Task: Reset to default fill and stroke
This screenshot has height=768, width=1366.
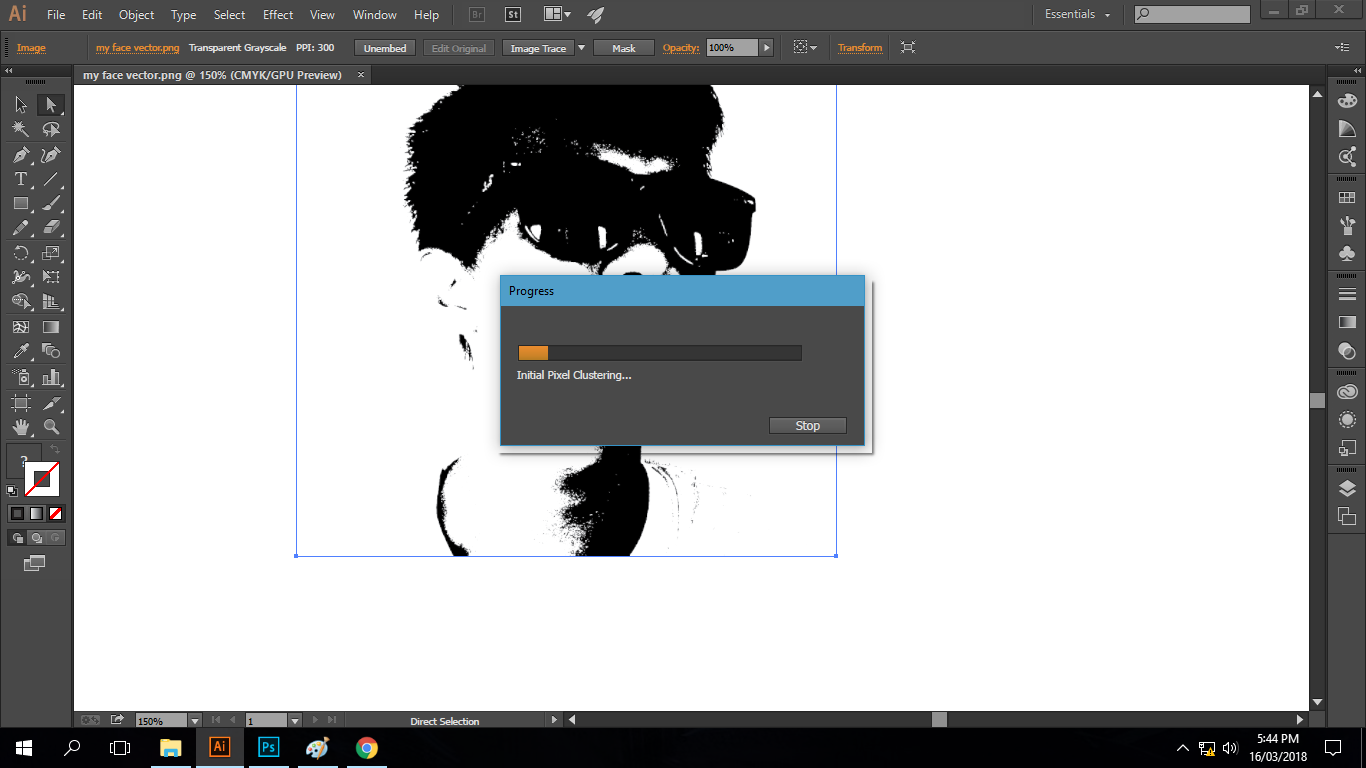Action: point(11,491)
